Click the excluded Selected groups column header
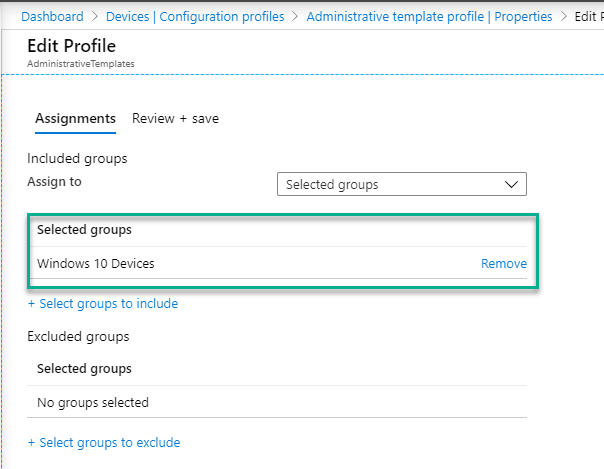Viewport: 604px width, 469px height. coord(84,368)
